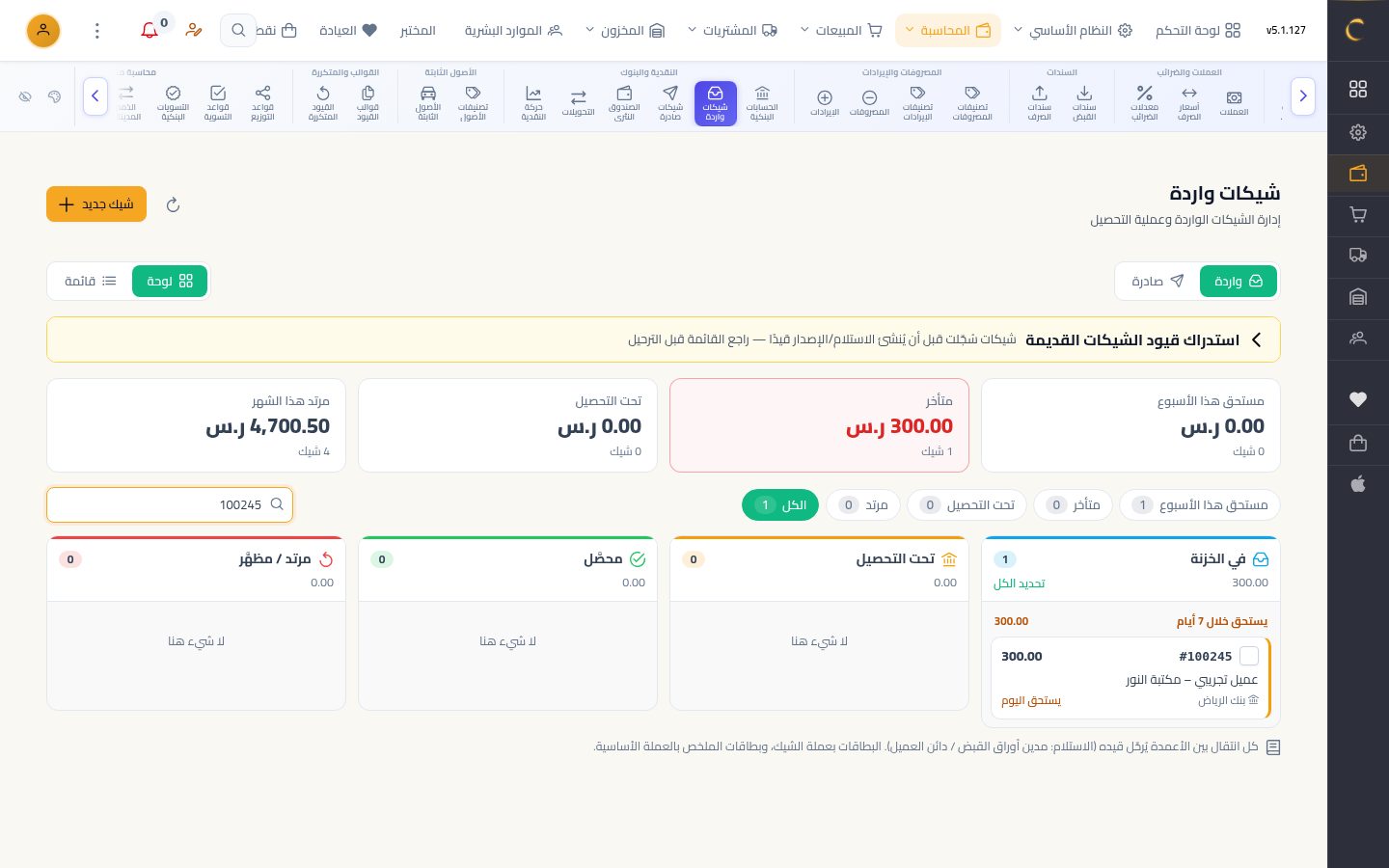Switch to قائمة list view
The image size is (1389, 868).
90,281
